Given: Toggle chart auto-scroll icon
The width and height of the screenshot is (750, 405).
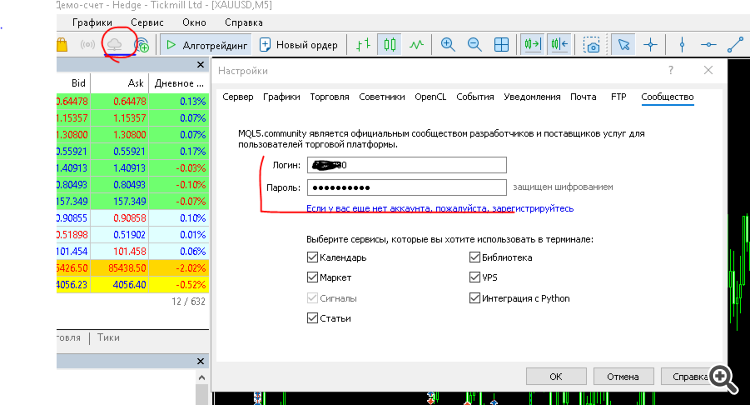Looking at the screenshot, I should coord(532,45).
